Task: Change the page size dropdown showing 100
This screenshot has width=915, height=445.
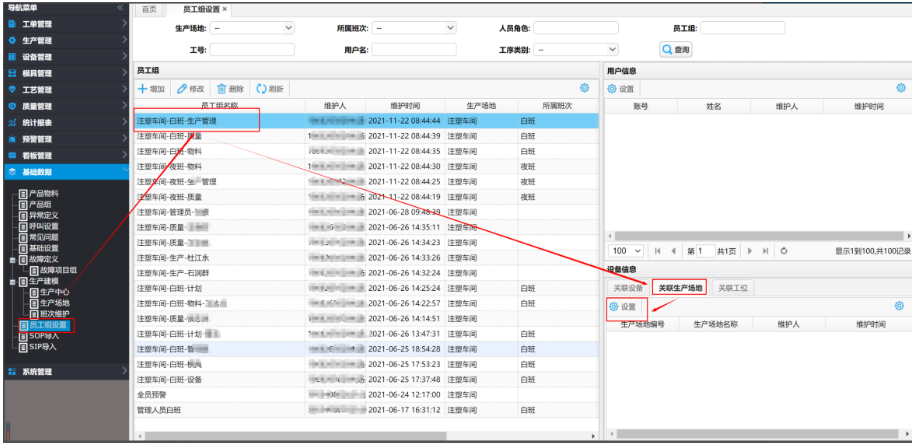Action: pyautogui.click(x=626, y=251)
